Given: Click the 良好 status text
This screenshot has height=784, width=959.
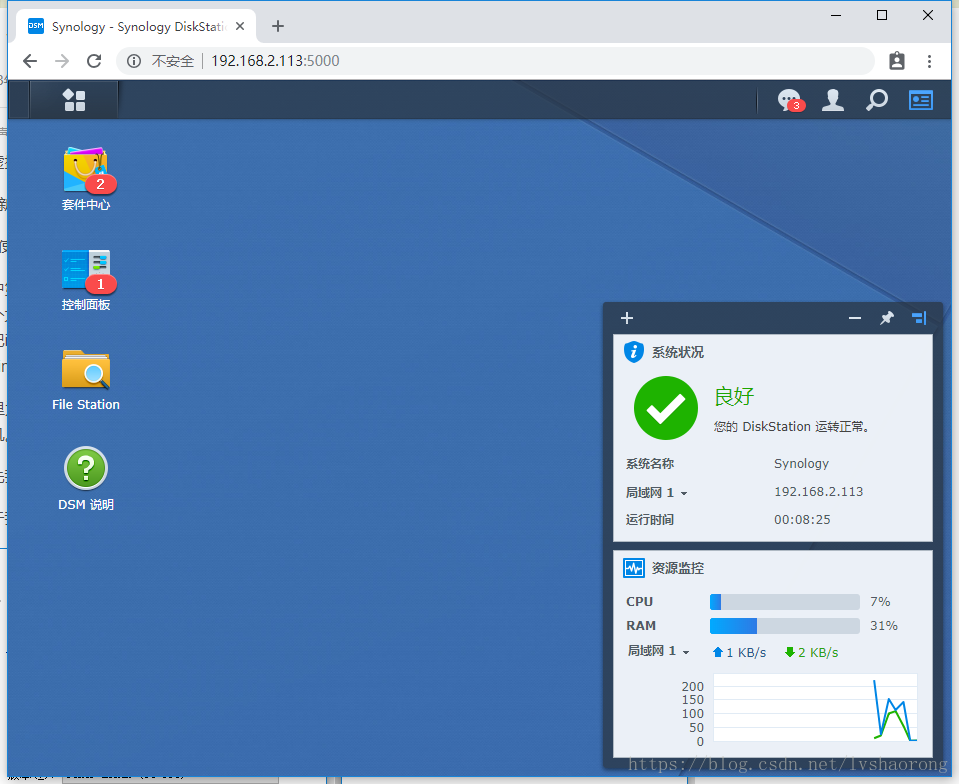Looking at the screenshot, I should (x=735, y=396).
